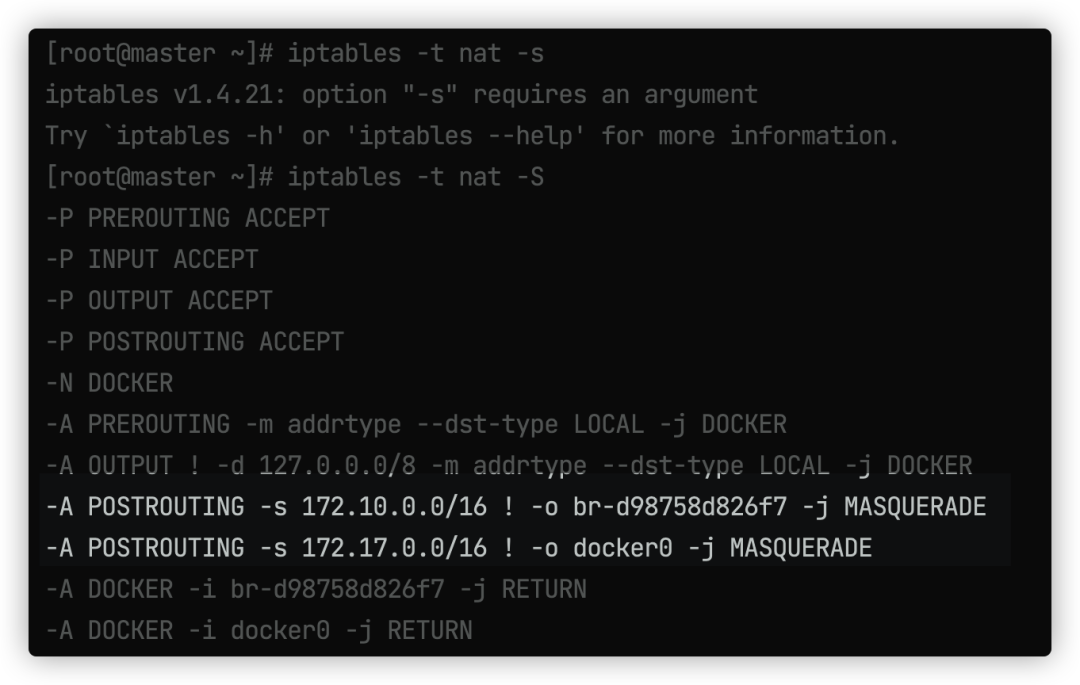This screenshot has height=685, width=1080.
Task: Click the first 'iptables -t nat -s' command line
Action: 295,54
